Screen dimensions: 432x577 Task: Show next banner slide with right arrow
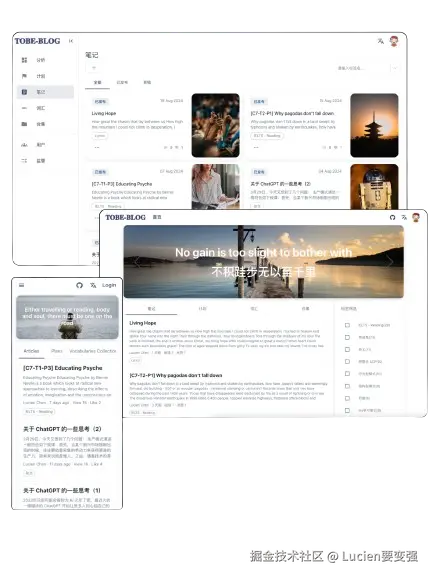point(390,262)
